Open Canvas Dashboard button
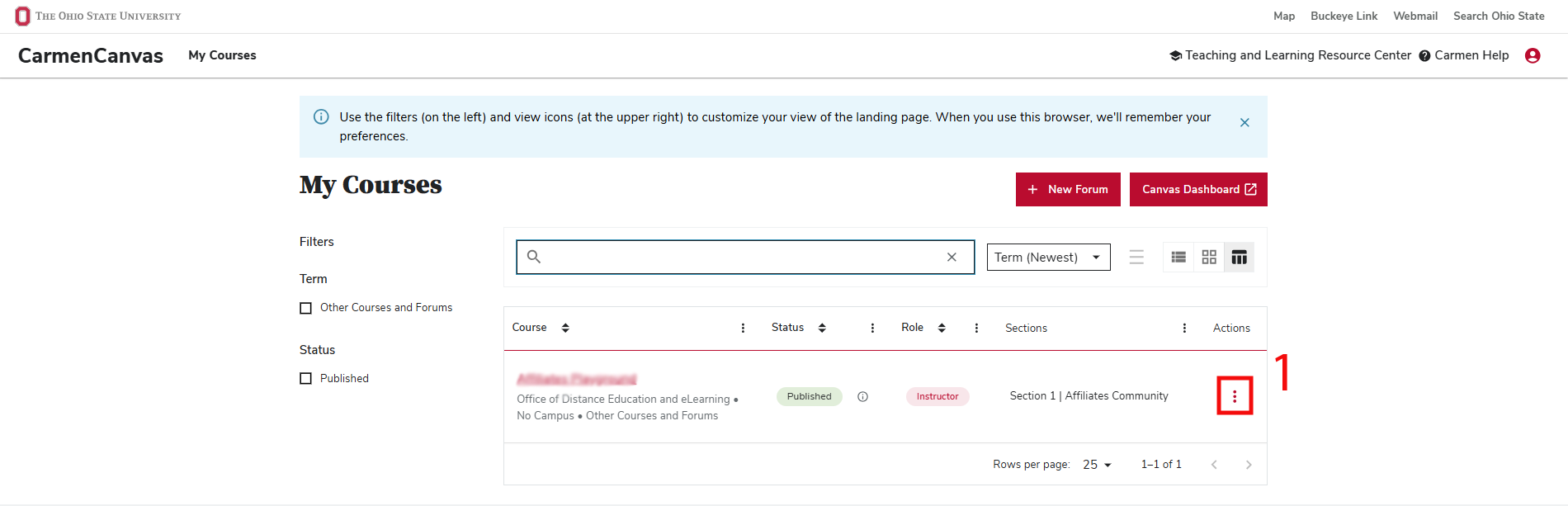Viewport: 1568px width, 506px height. pyautogui.click(x=1198, y=189)
